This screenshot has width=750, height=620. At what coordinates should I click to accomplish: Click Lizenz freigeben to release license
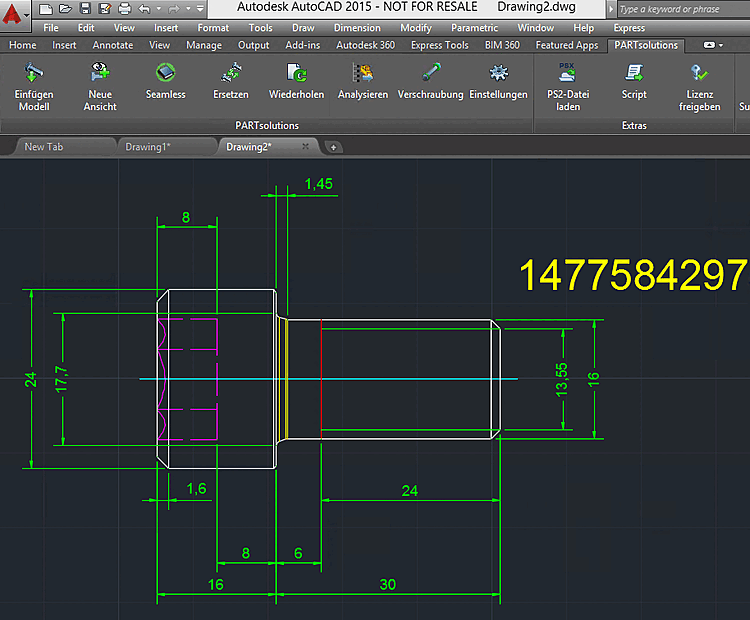click(x=699, y=74)
